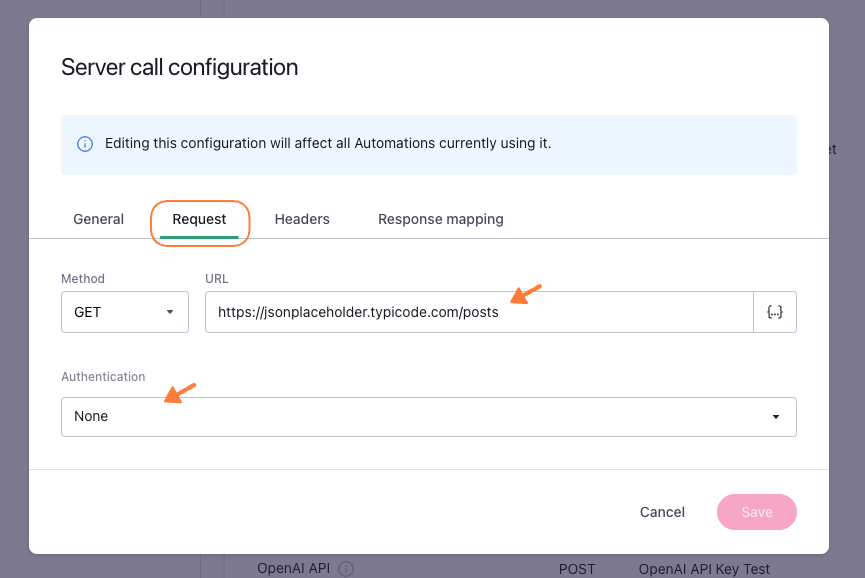The height and width of the screenshot is (578, 865).
Task: Click the Authentication field label
Action: coord(103,377)
